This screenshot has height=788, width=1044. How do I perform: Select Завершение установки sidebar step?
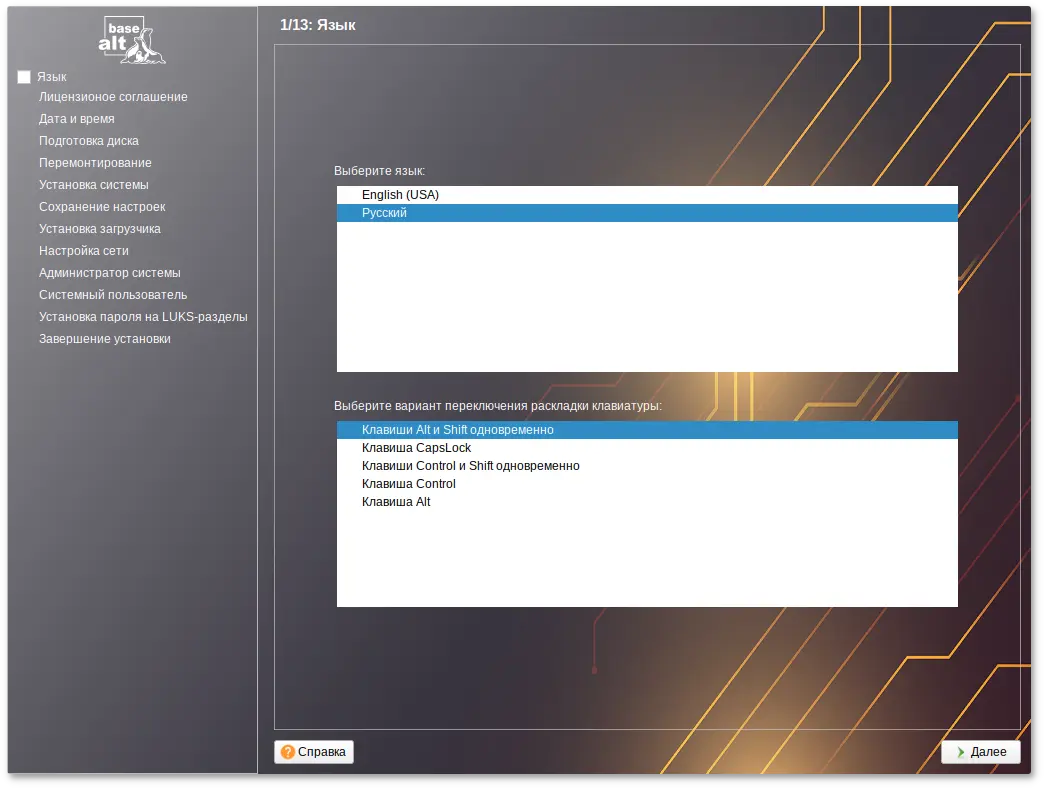[104, 339]
